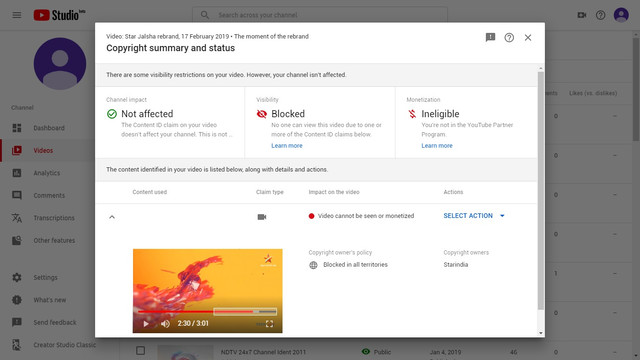
Task: Click the green Not affected check icon
Action: (x=112, y=114)
